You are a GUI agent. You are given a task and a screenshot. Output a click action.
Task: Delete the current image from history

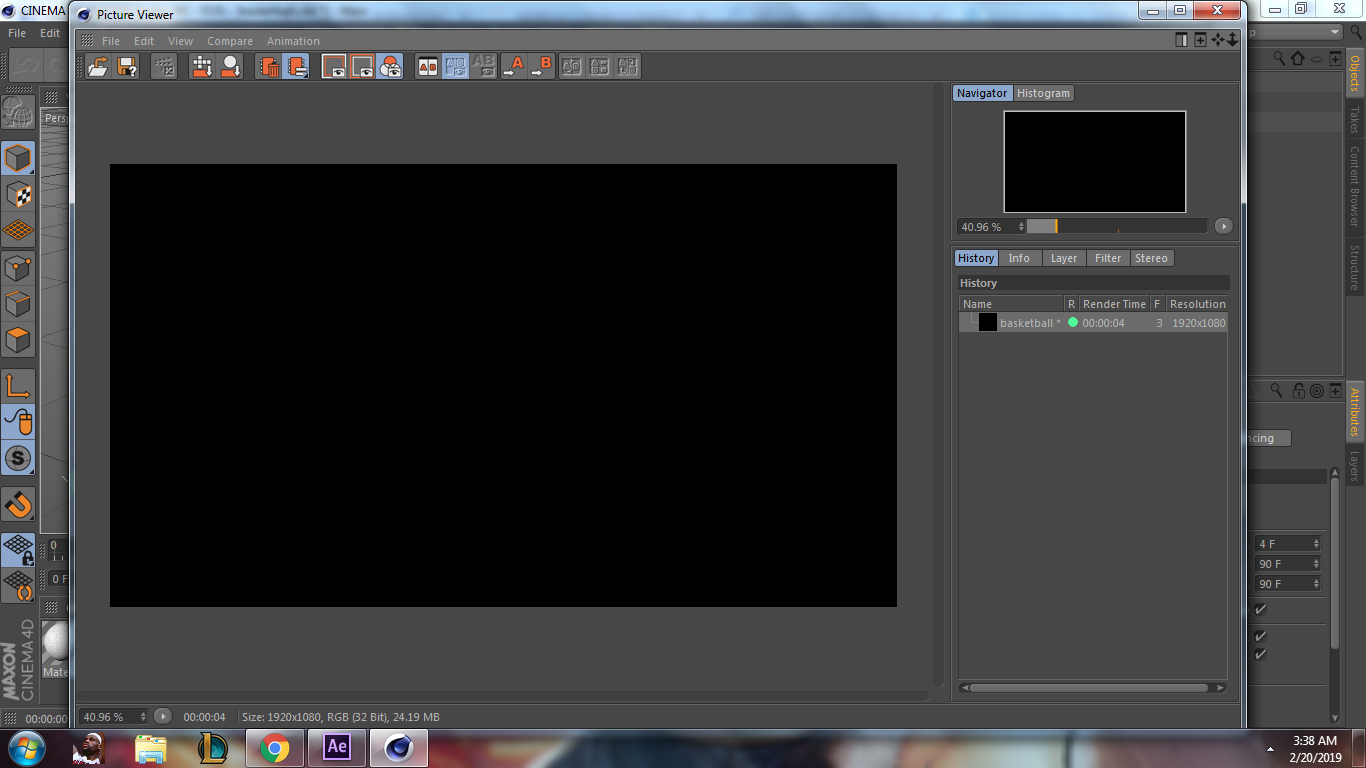tap(271, 66)
